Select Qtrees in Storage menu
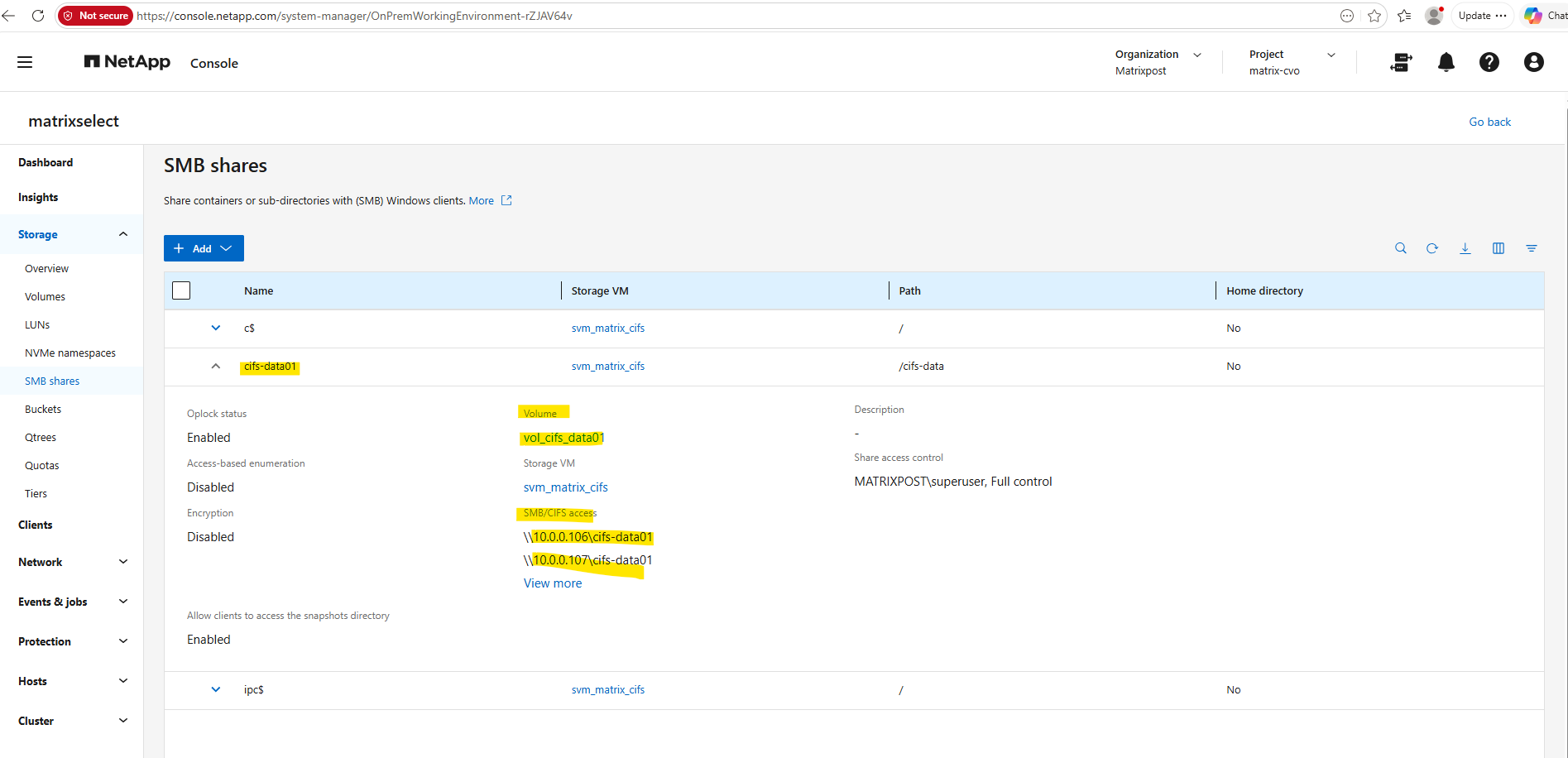Screen dimensions: 1568x758 click(x=41, y=437)
